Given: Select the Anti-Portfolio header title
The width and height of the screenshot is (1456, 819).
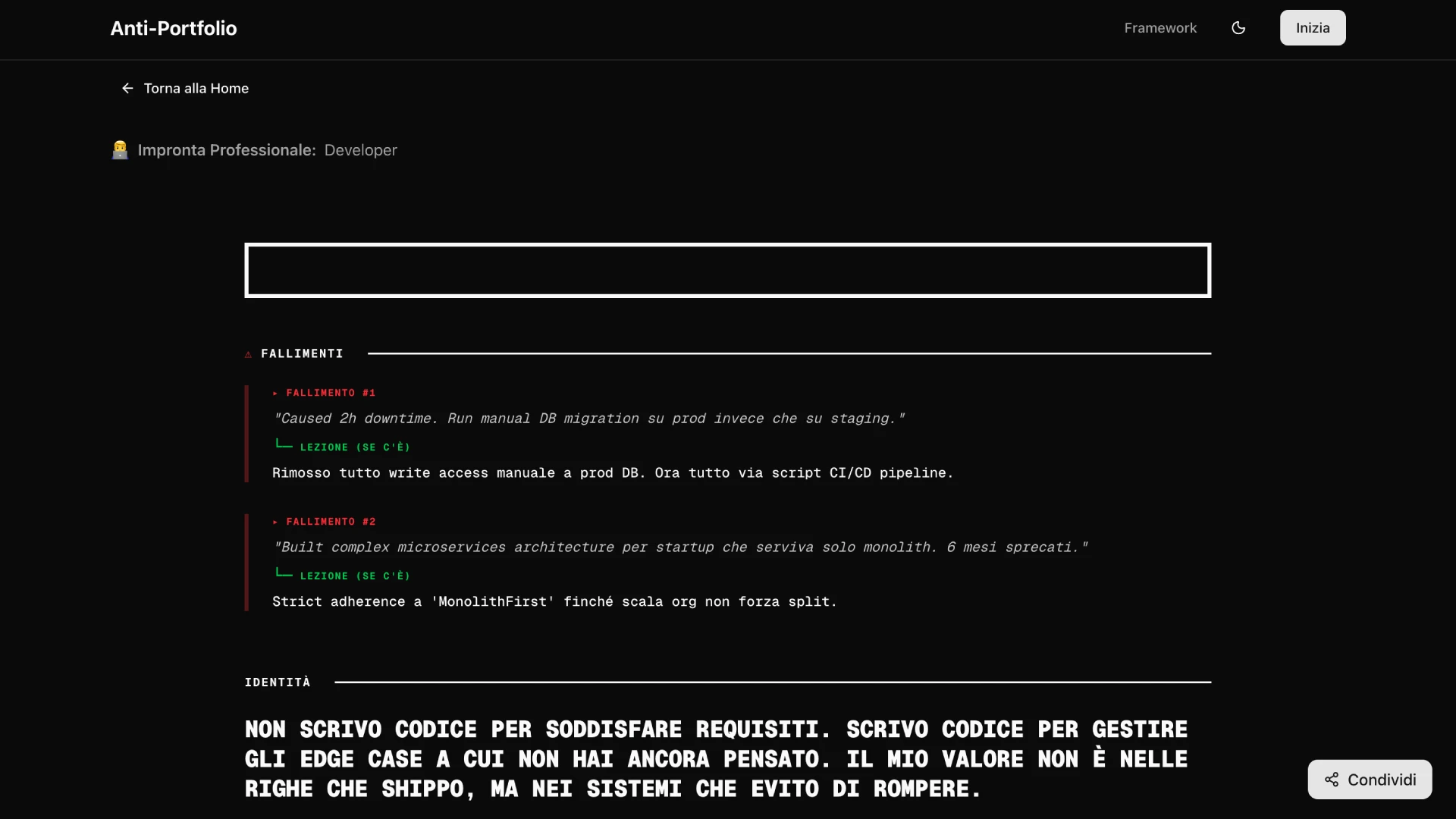Looking at the screenshot, I should [173, 28].
